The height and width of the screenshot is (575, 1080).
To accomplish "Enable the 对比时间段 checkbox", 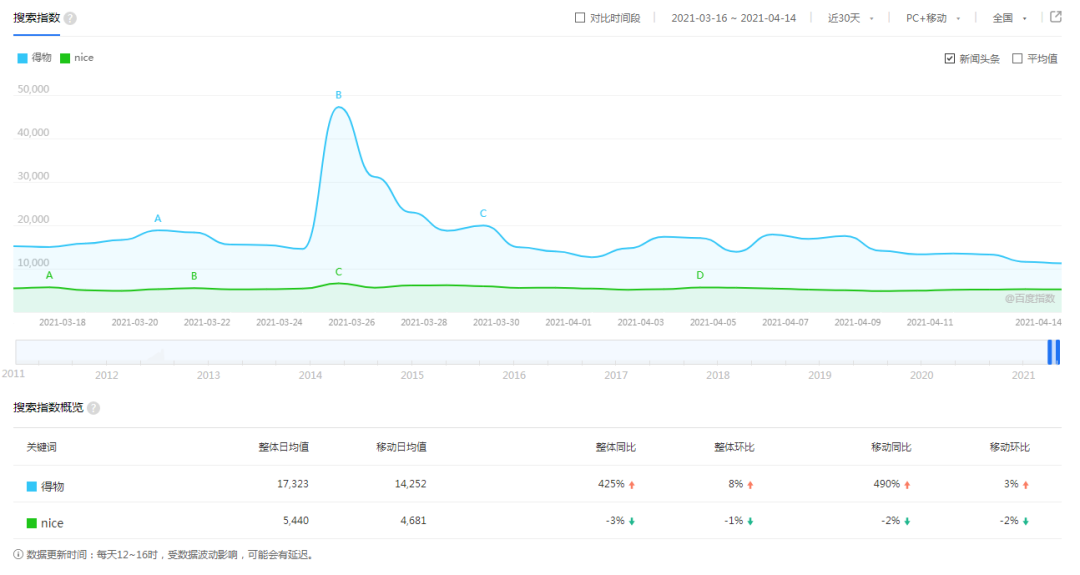I will [580, 18].
